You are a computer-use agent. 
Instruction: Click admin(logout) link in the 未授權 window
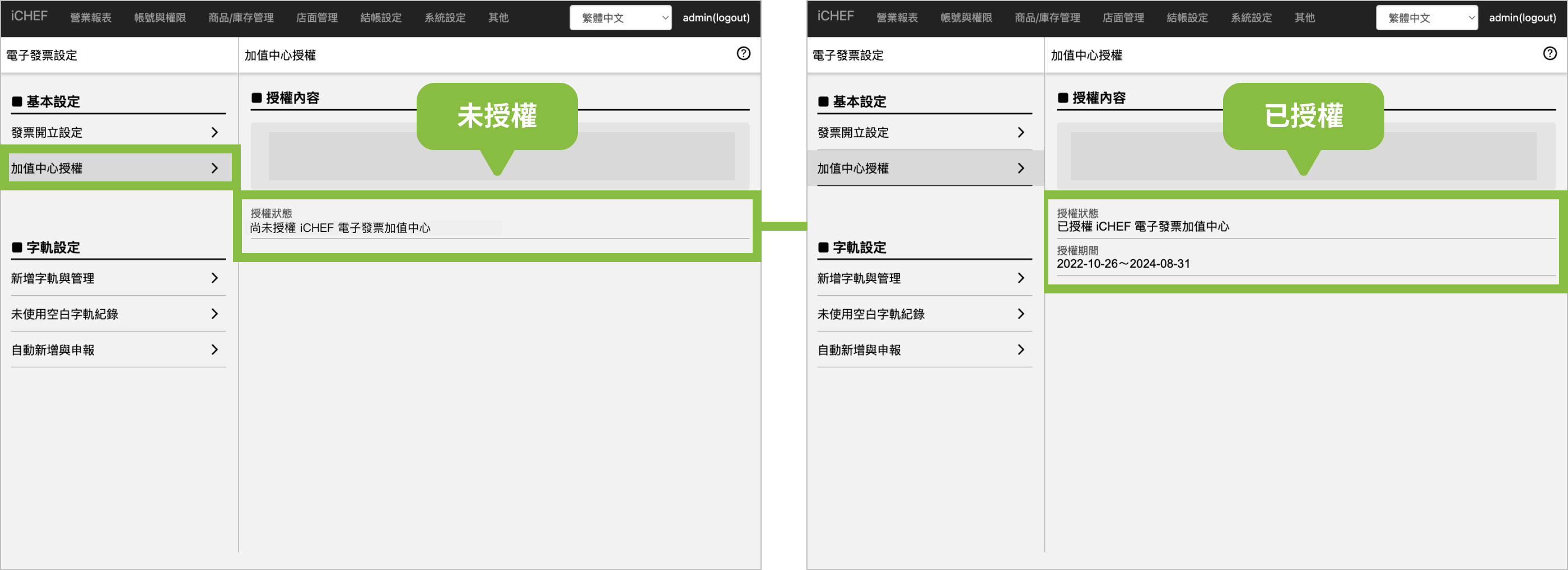coord(716,18)
